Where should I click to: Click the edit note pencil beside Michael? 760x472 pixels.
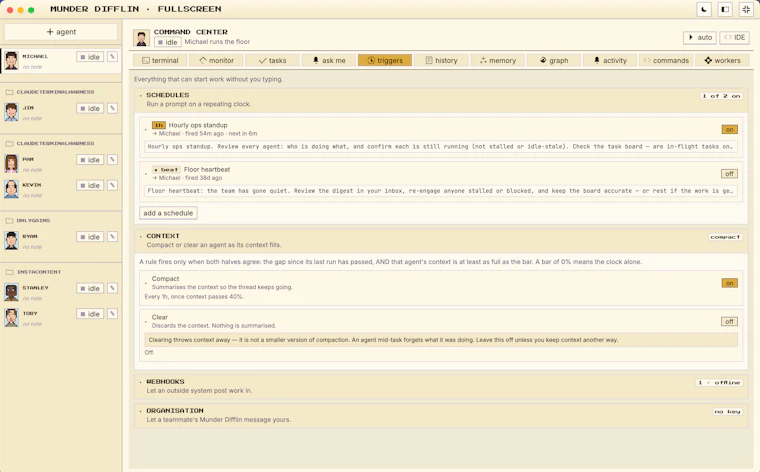(112, 57)
